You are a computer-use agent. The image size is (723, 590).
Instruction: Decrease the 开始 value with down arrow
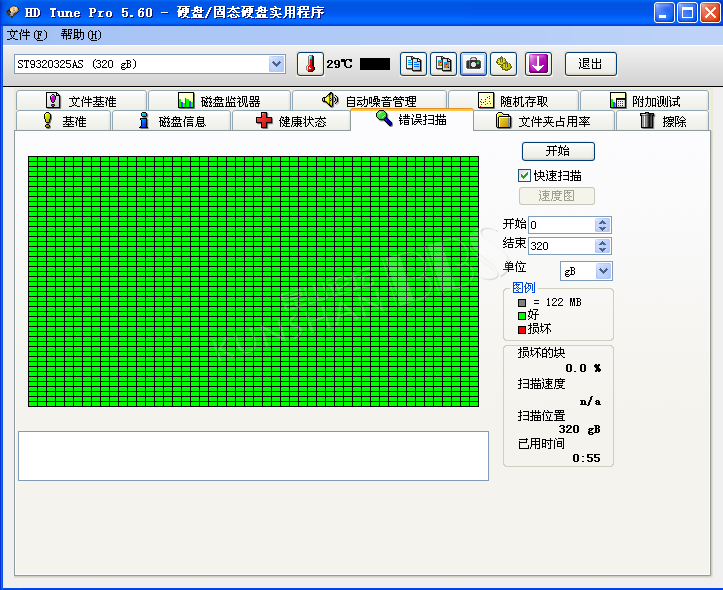tap(602, 229)
